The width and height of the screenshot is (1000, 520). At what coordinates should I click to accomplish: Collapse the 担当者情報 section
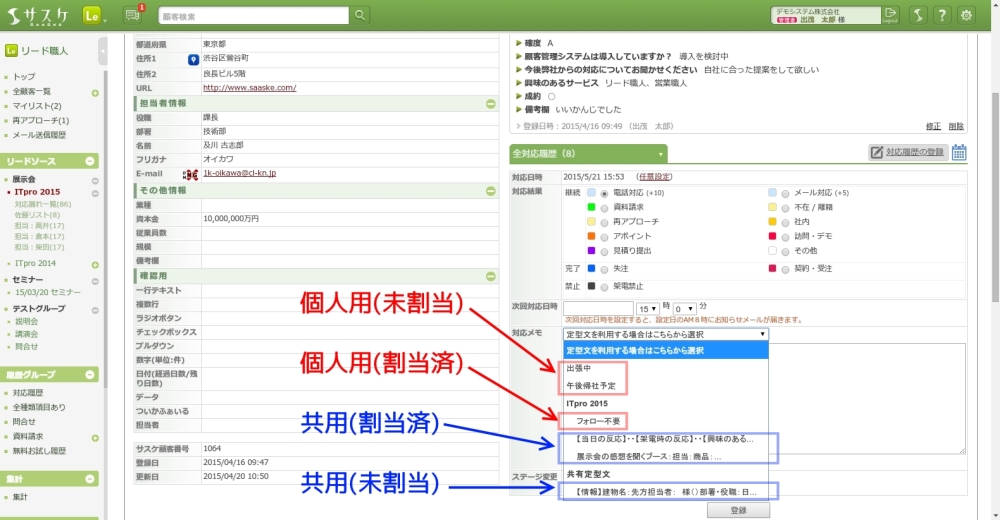pyautogui.click(x=490, y=104)
